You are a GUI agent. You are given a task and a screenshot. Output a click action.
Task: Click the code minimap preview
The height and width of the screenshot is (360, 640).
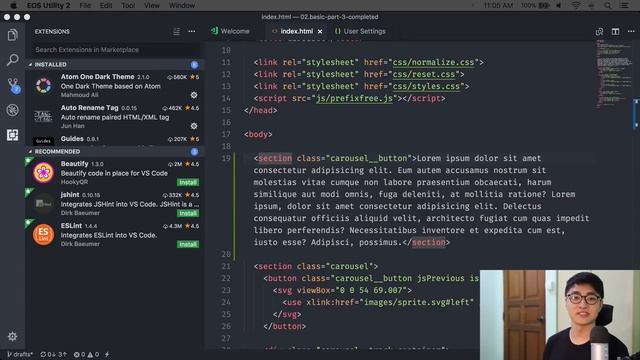coord(614,73)
